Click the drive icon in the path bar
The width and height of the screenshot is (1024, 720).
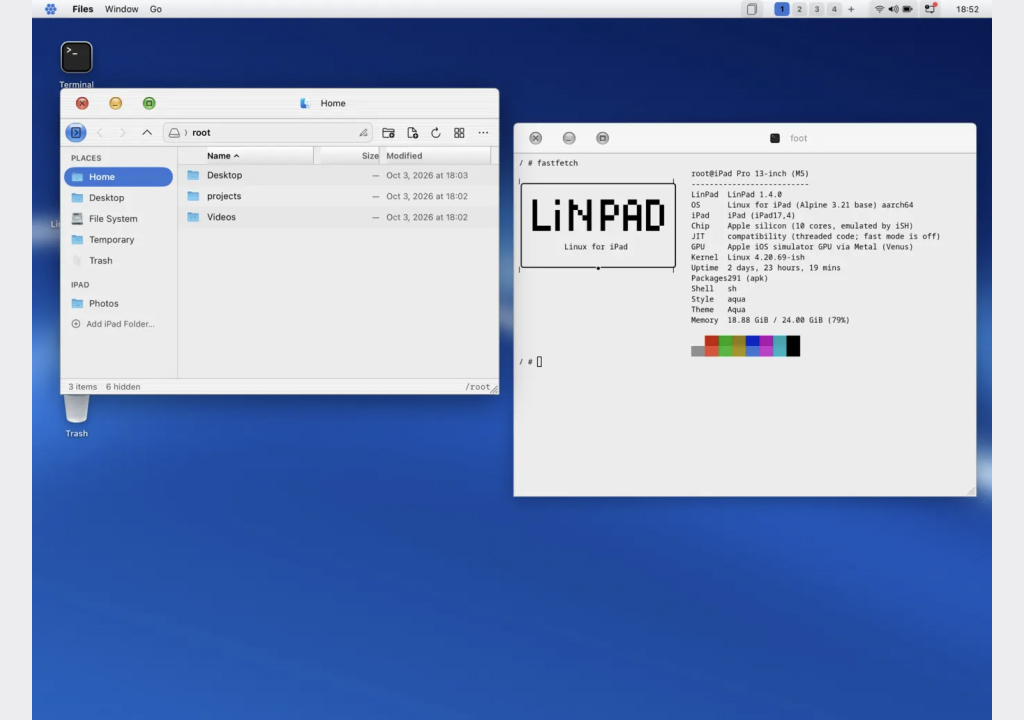(x=174, y=133)
